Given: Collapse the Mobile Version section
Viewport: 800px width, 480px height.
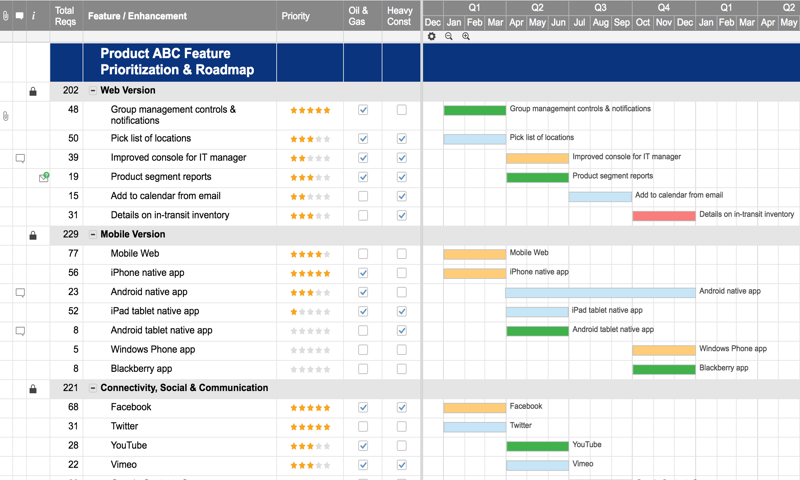Looking at the screenshot, I should pyautogui.click(x=93, y=235).
